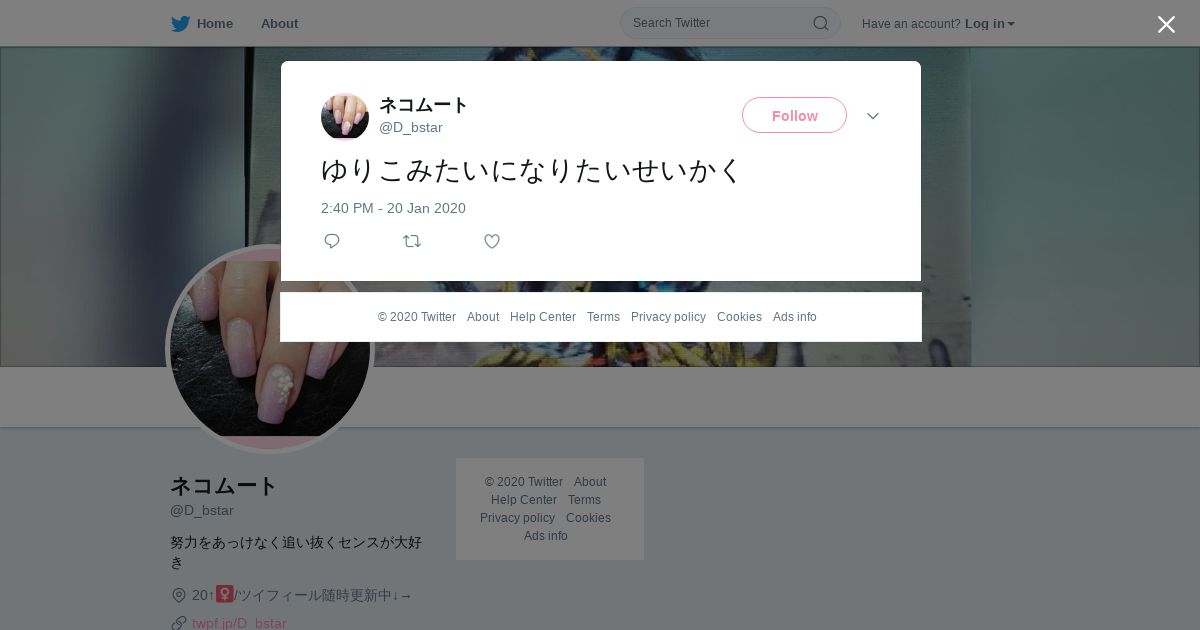This screenshot has width=1200, height=630.
Task: Open the tweet author's small avatar
Action: tap(345, 117)
